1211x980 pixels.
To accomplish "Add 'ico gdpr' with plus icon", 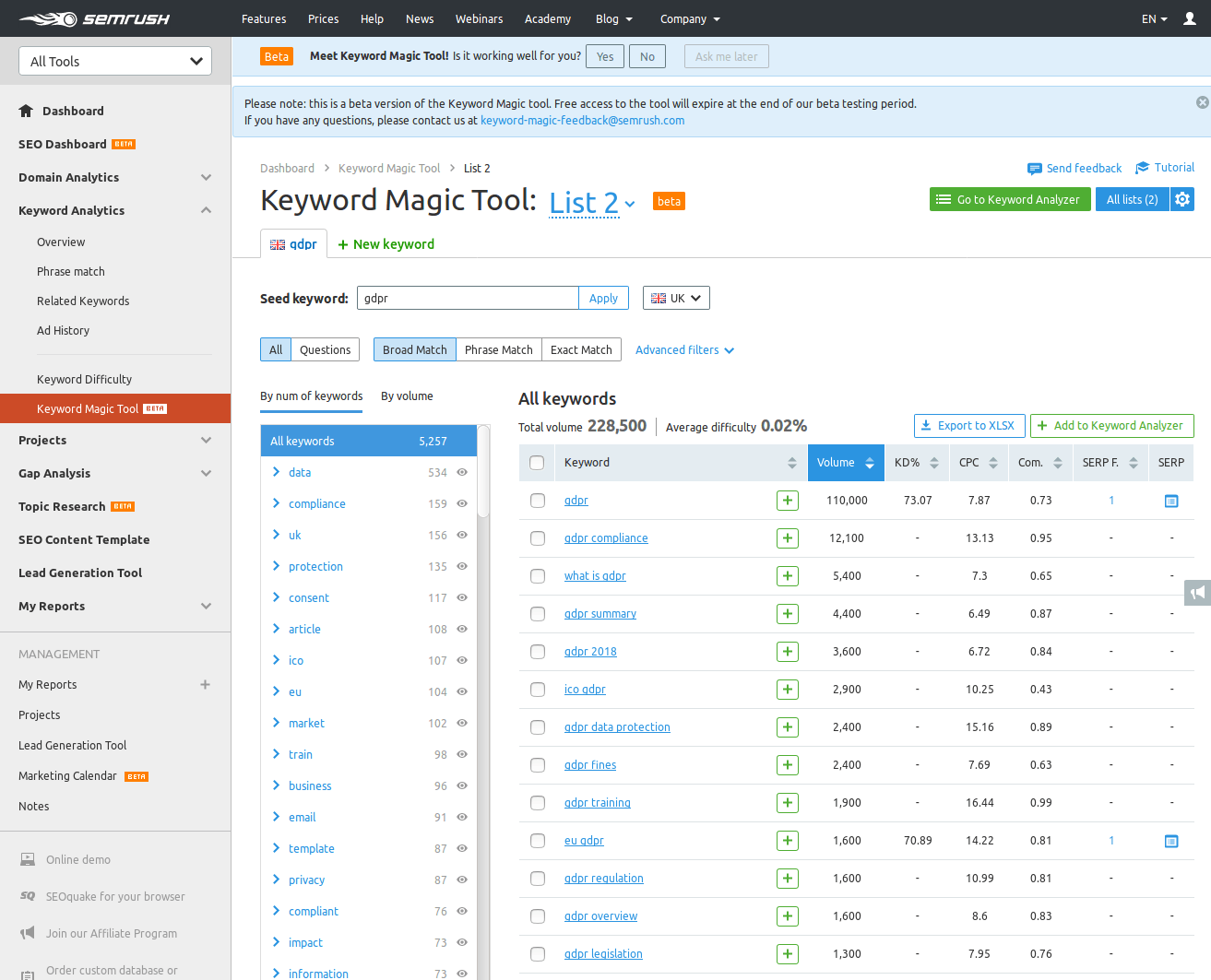I will [788, 690].
